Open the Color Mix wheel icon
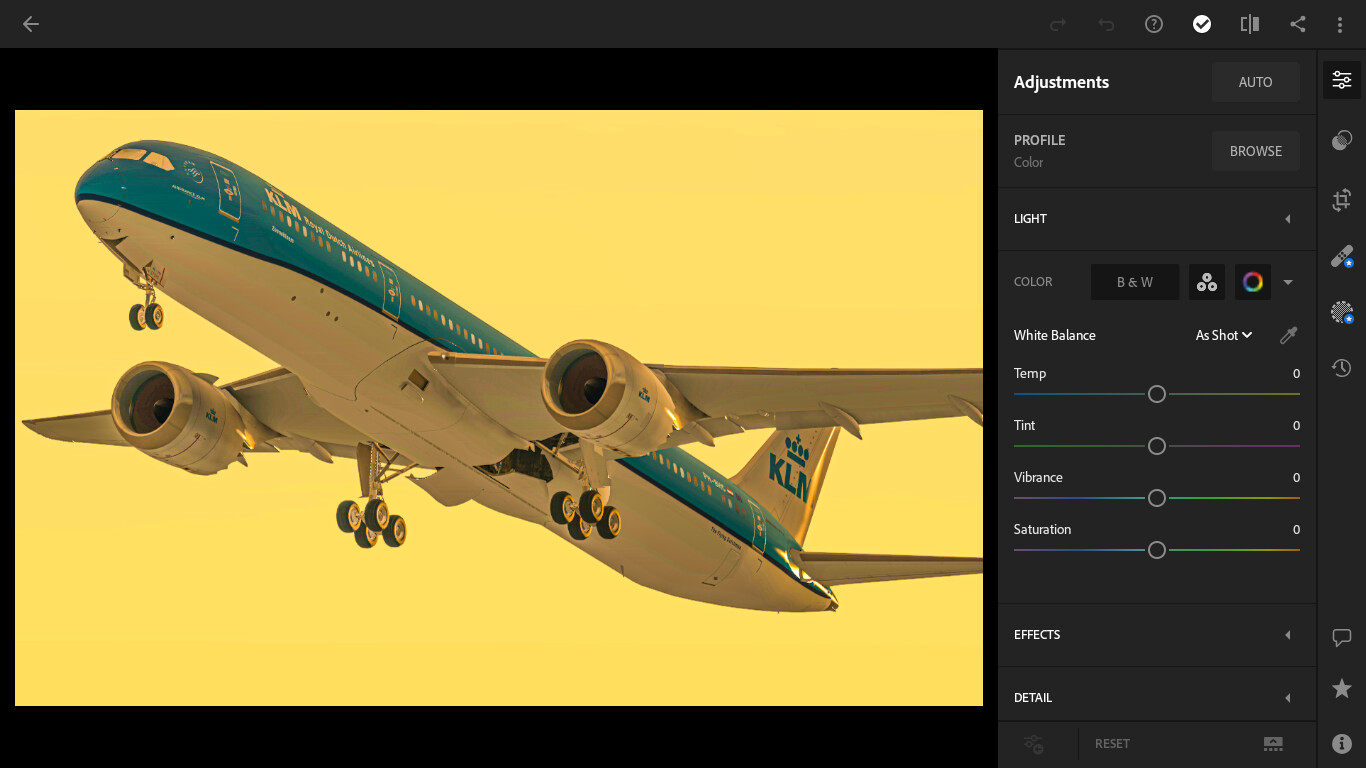1366x768 pixels. tap(1253, 282)
